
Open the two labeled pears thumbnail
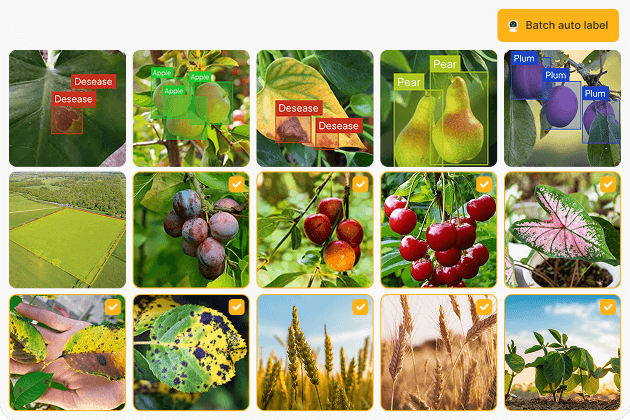[438, 108]
